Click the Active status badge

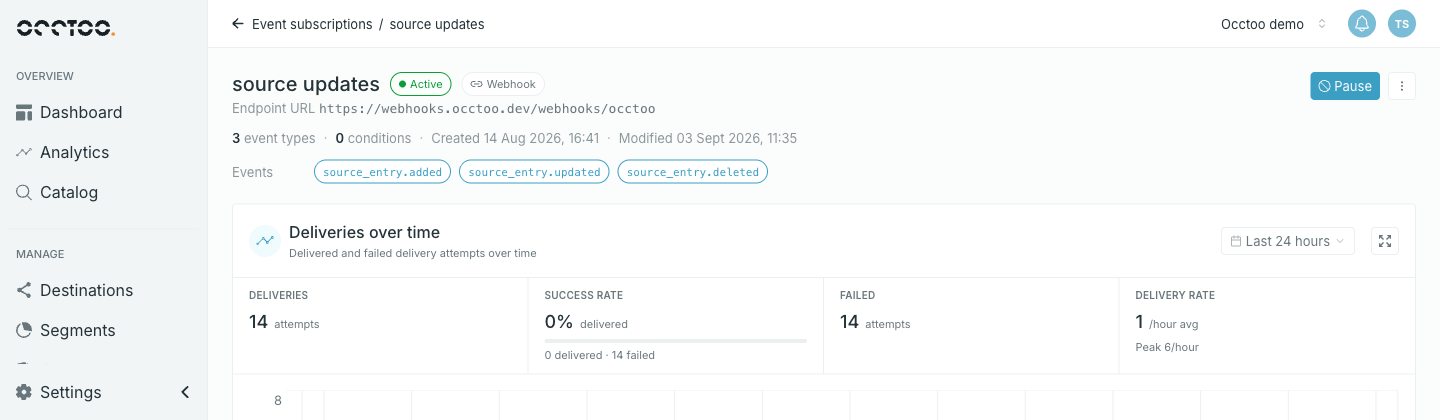coord(421,84)
